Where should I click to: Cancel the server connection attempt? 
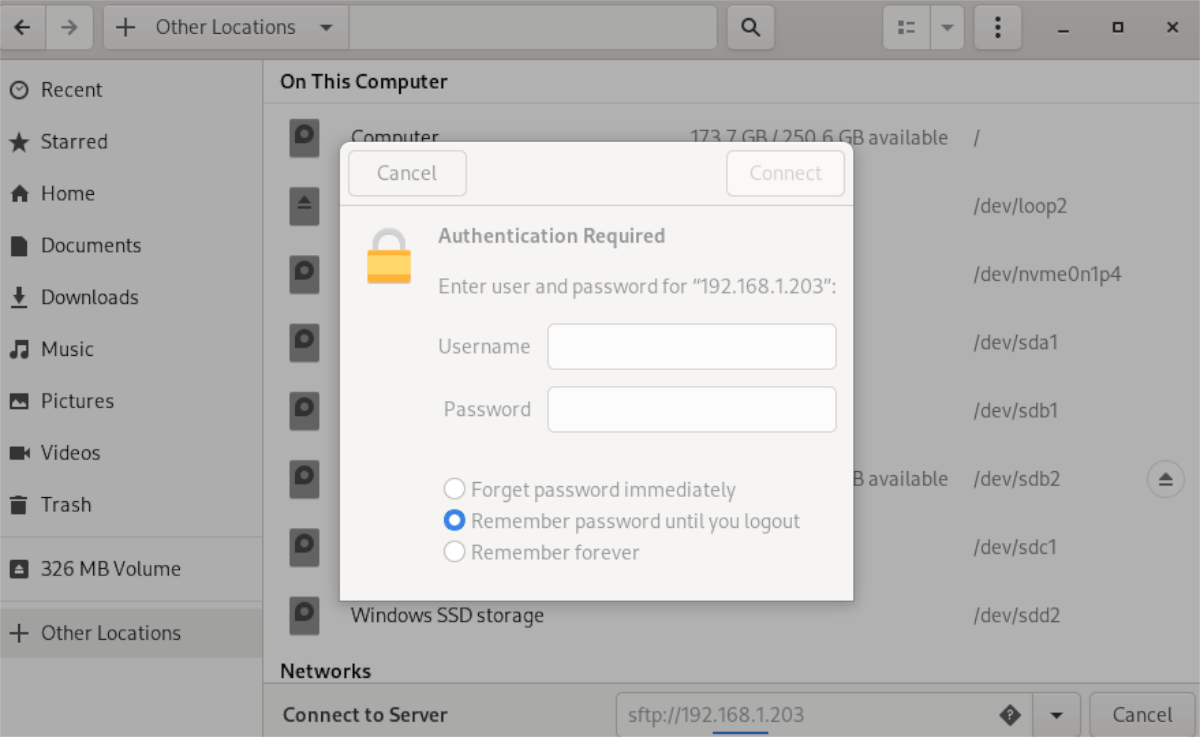tap(1142, 714)
